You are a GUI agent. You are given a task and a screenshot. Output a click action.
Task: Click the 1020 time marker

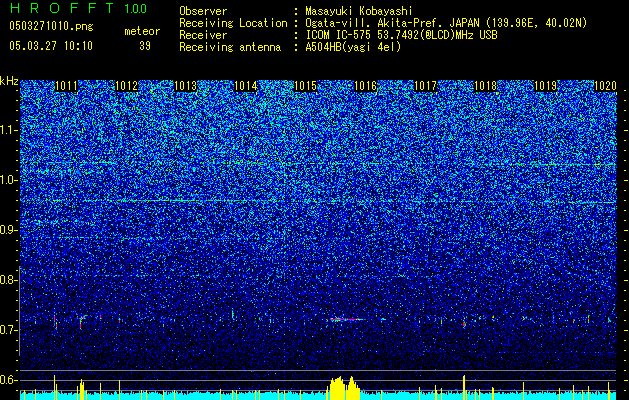click(x=605, y=86)
